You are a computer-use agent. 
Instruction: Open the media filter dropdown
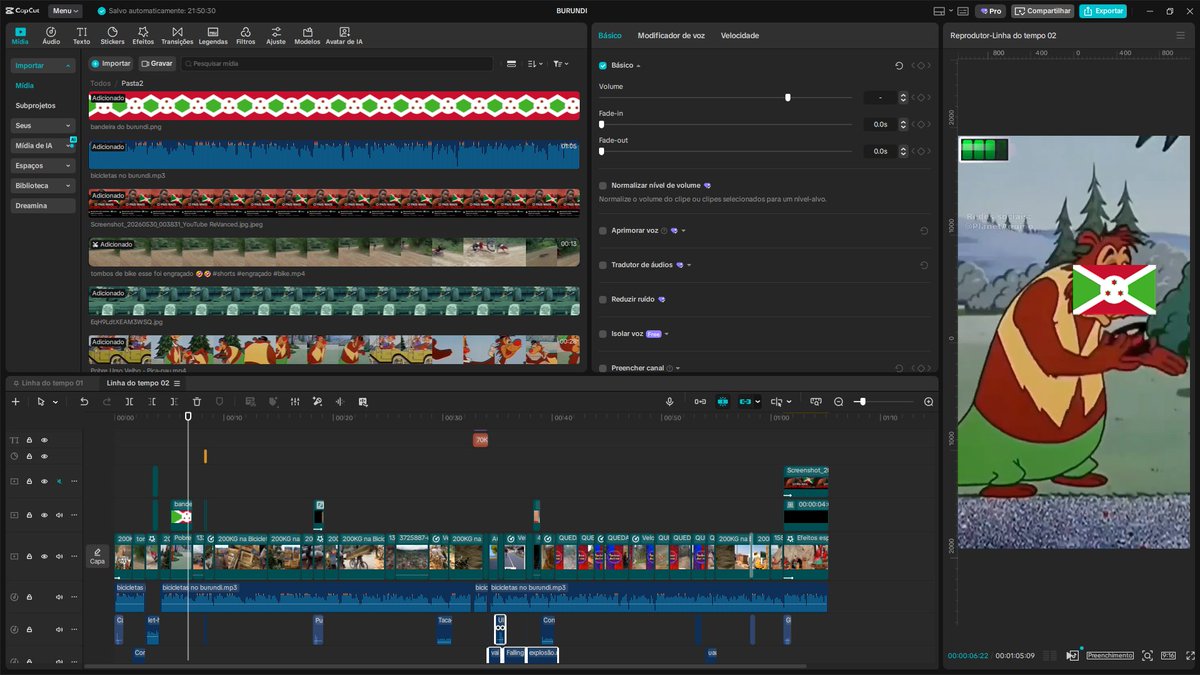coord(561,63)
